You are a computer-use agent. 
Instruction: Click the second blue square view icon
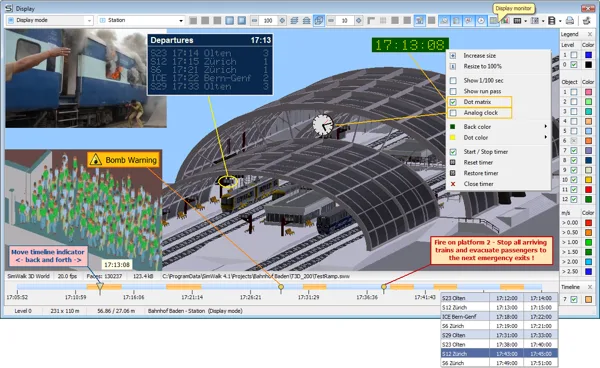[x=241, y=21]
